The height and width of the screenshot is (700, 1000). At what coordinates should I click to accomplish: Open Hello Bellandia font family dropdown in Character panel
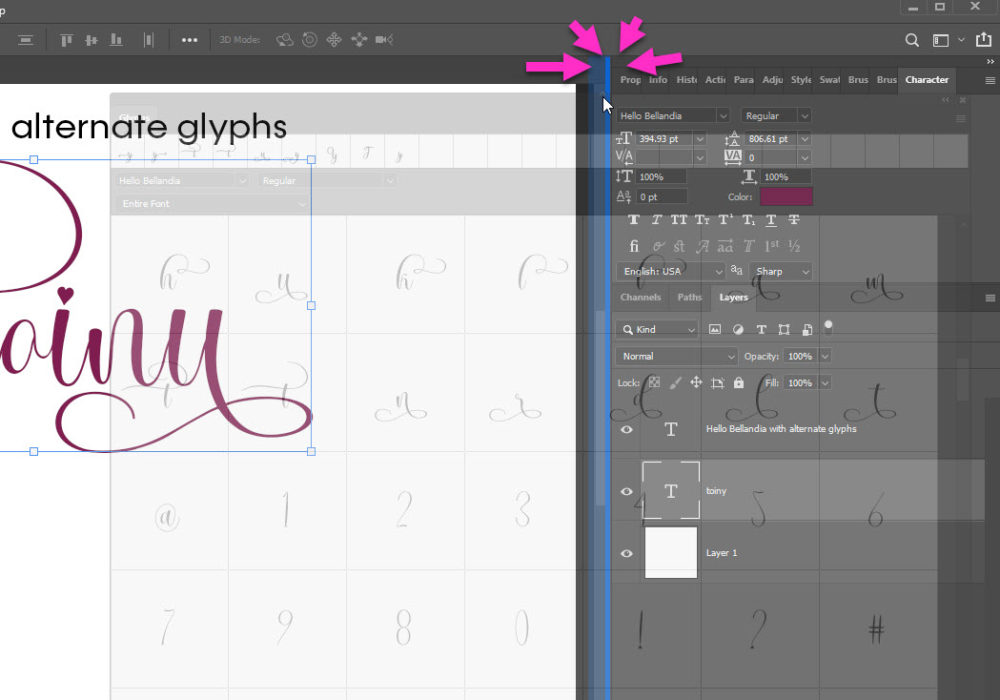723,116
